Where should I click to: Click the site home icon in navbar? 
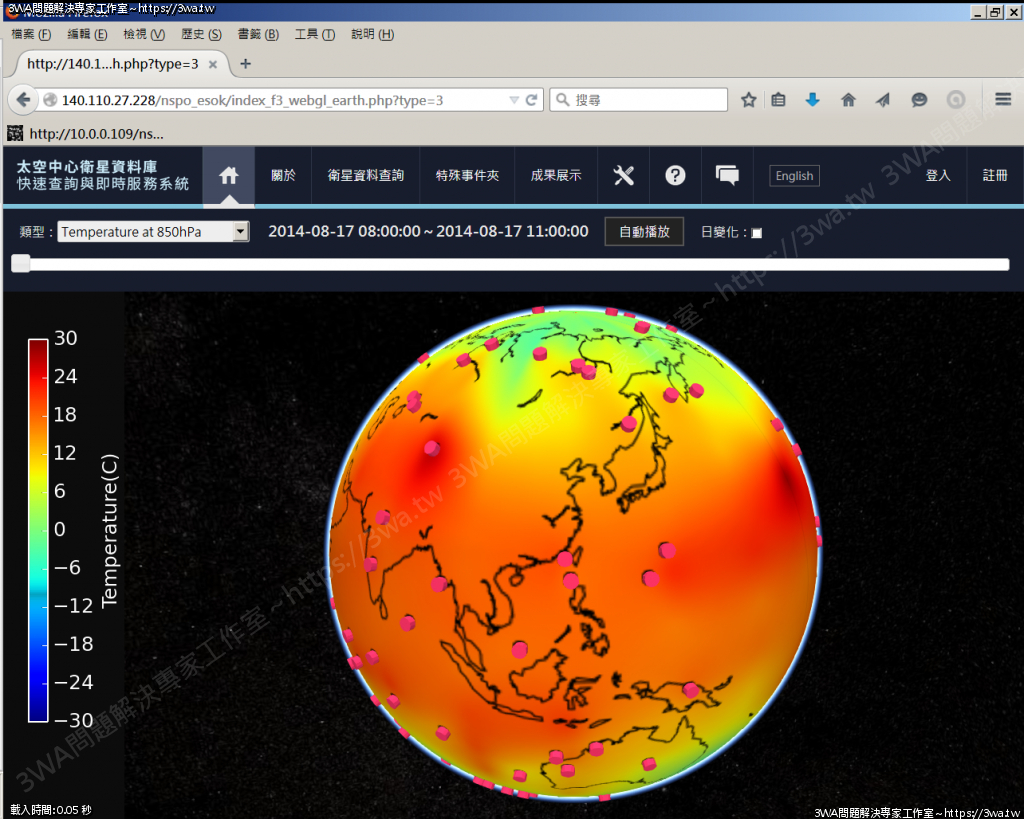[x=229, y=175]
